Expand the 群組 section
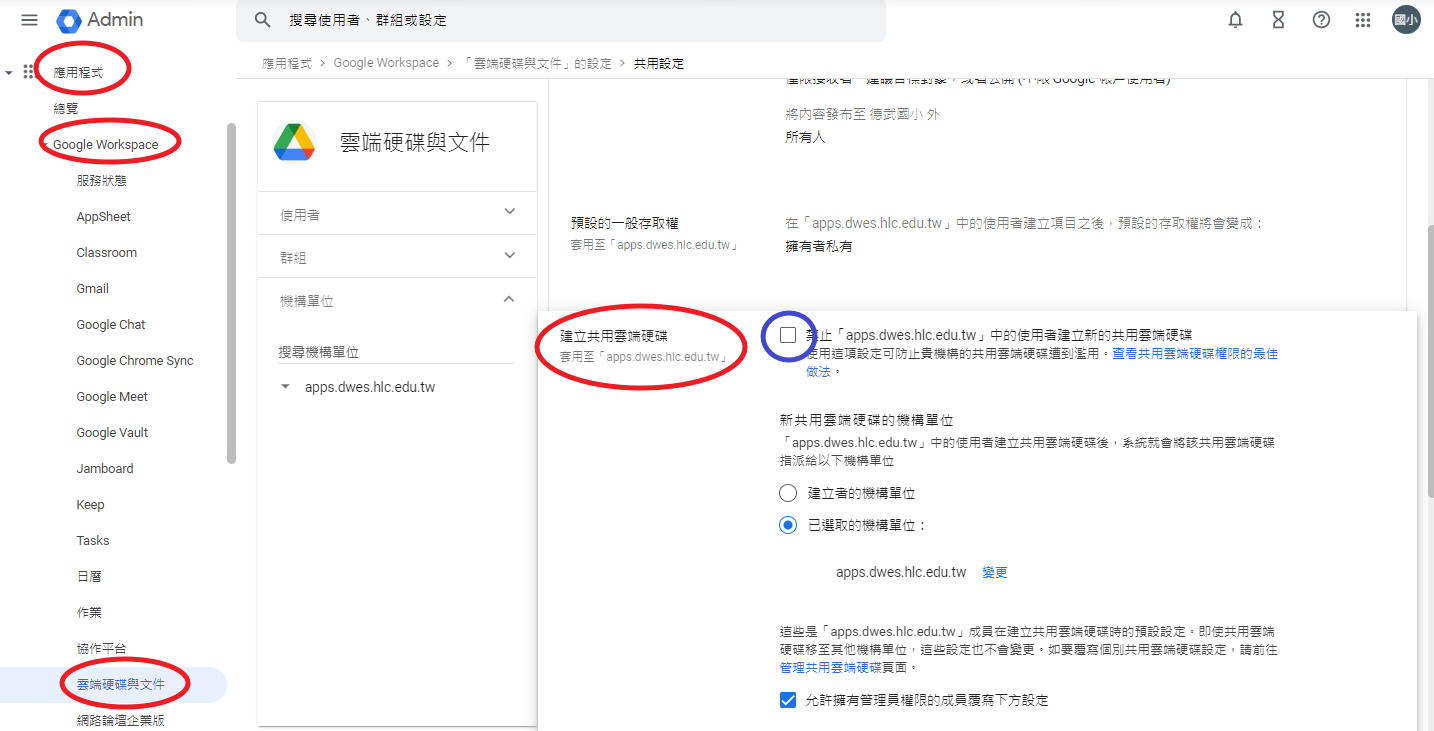The width and height of the screenshot is (1434, 731). pyautogui.click(x=510, y=256)
